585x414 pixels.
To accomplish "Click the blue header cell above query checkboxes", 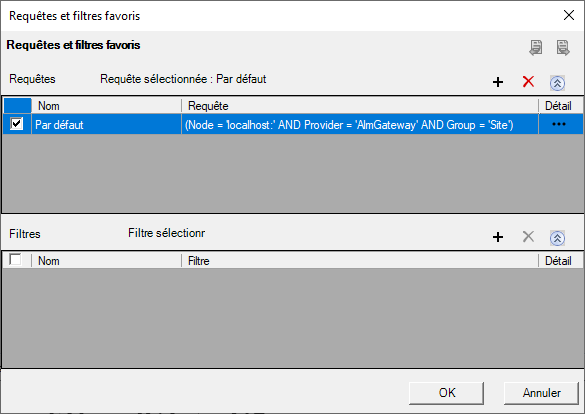I will [18, 106].
